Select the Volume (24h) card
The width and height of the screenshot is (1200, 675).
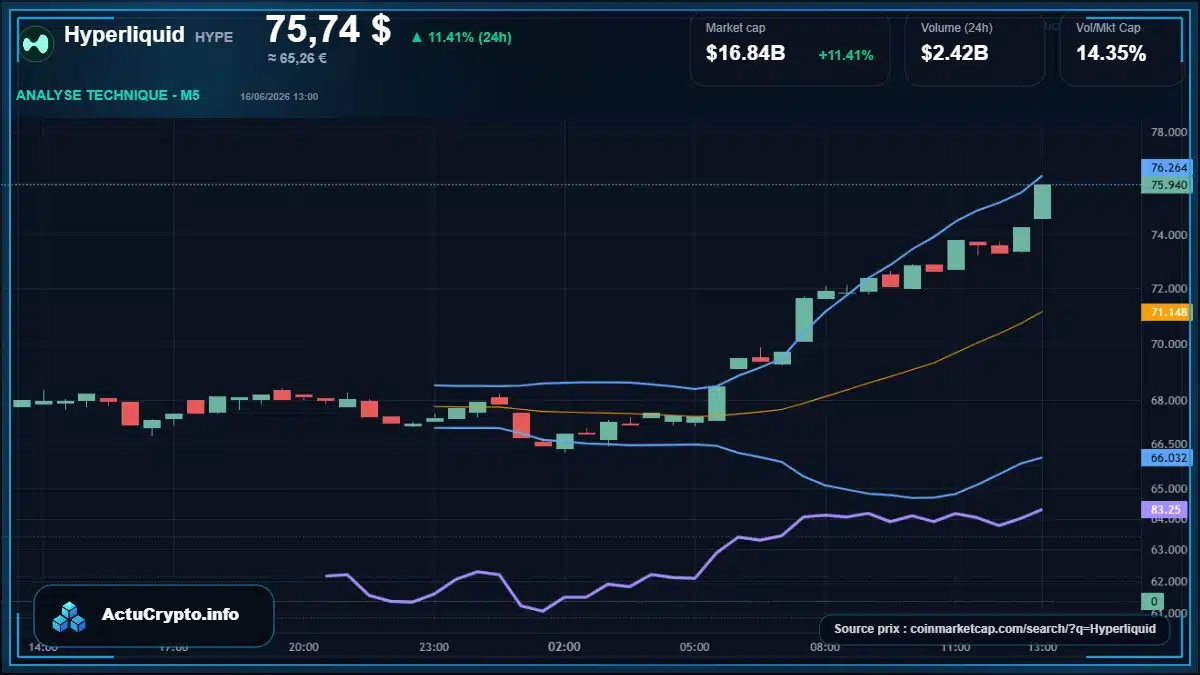coord(974,48)
